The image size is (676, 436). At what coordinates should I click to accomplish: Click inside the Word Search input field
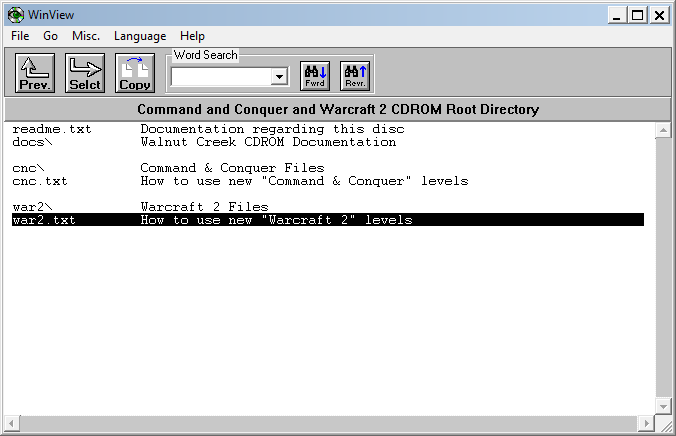[221, 77]
